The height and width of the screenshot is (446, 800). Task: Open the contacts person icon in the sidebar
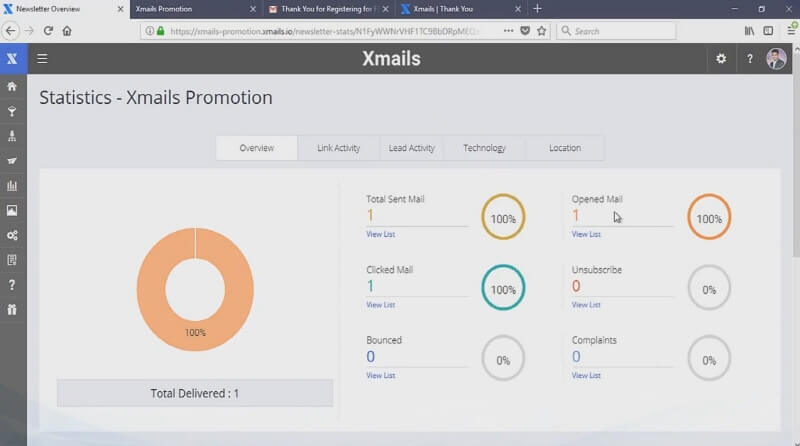12,136
